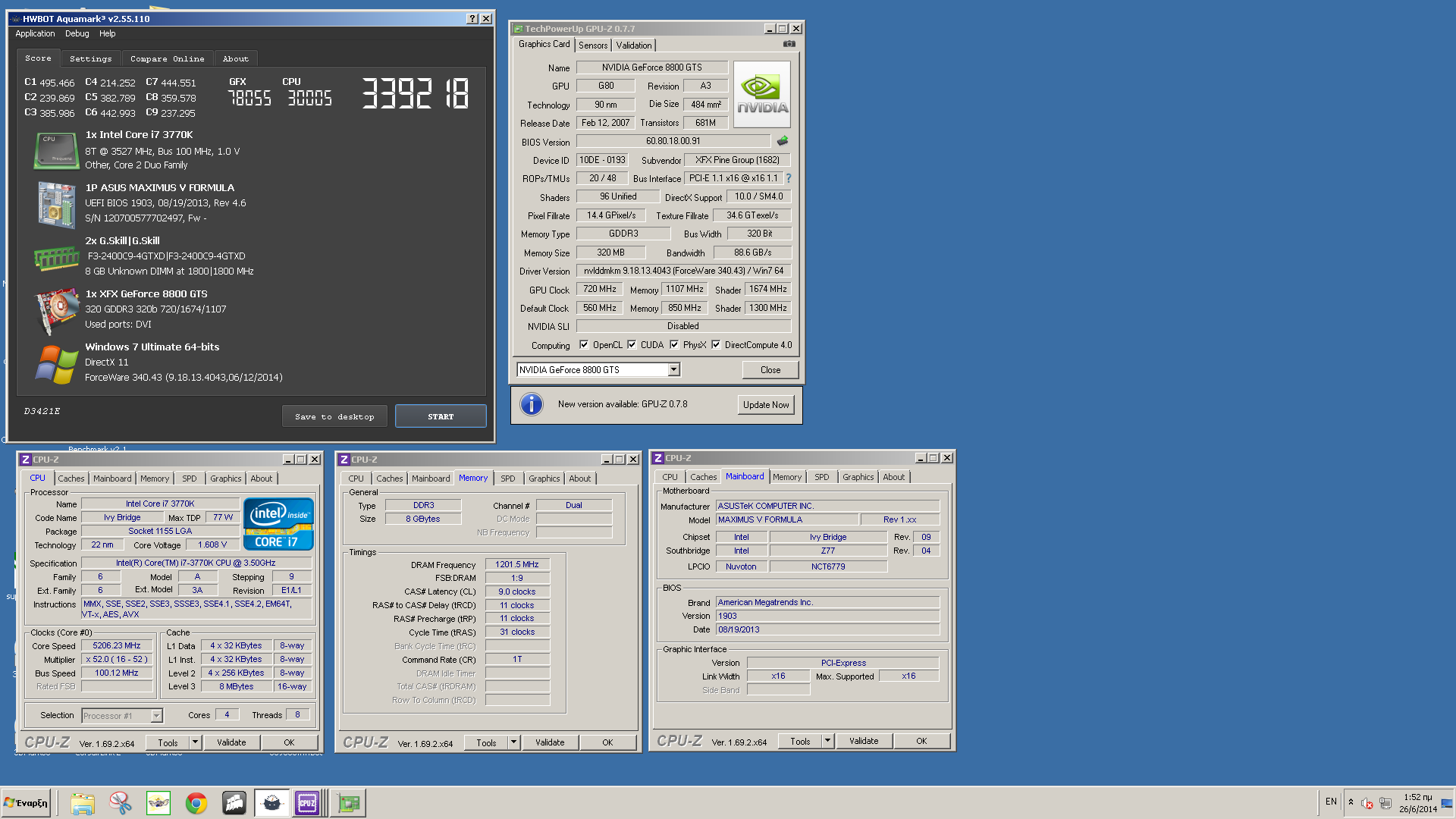Click the total score 339218 in Aquamark
The image size is (1456, 819).
[415, 94]
